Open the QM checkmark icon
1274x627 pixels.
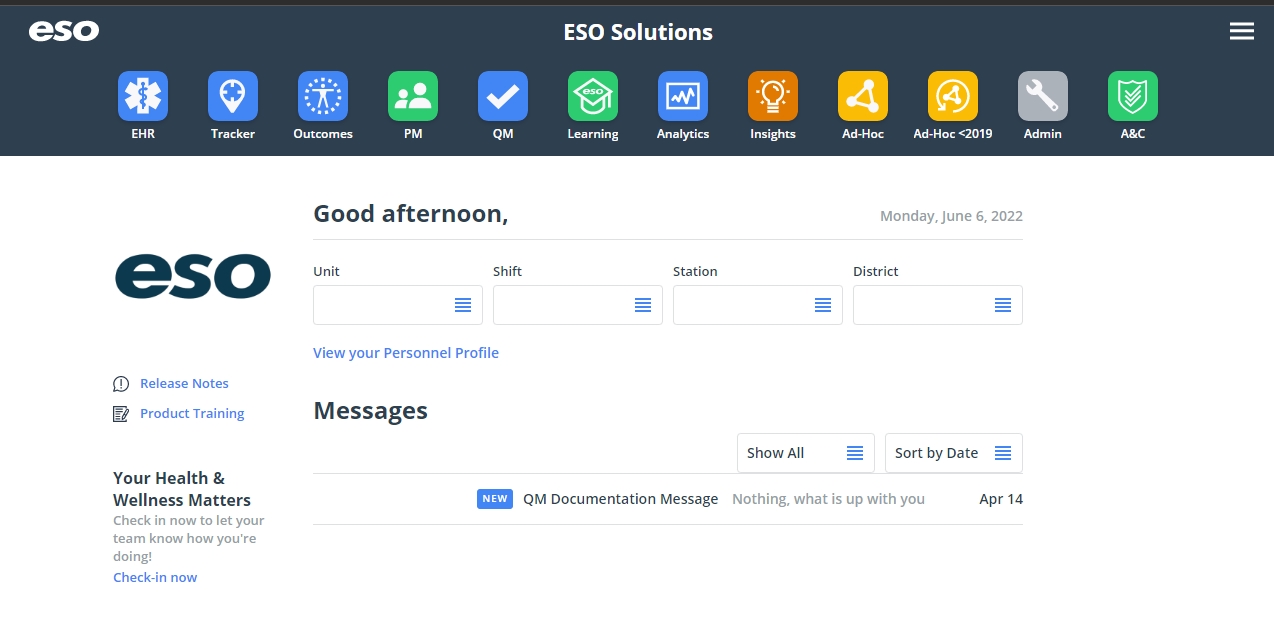point(503,96)
